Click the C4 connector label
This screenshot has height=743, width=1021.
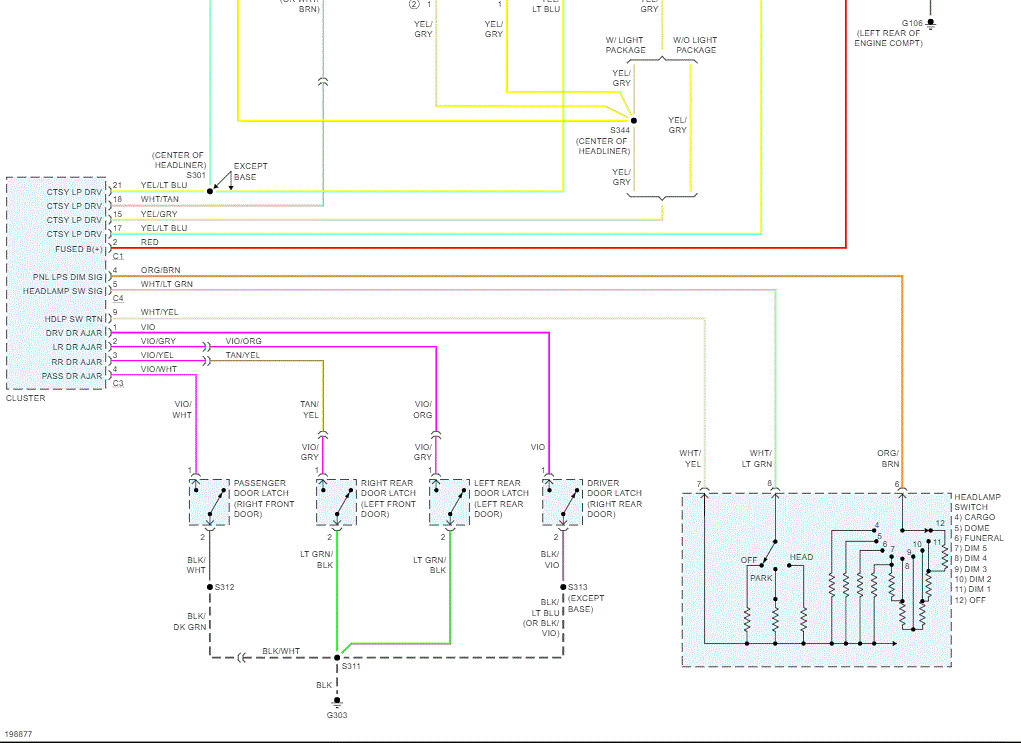coord(118,298)
